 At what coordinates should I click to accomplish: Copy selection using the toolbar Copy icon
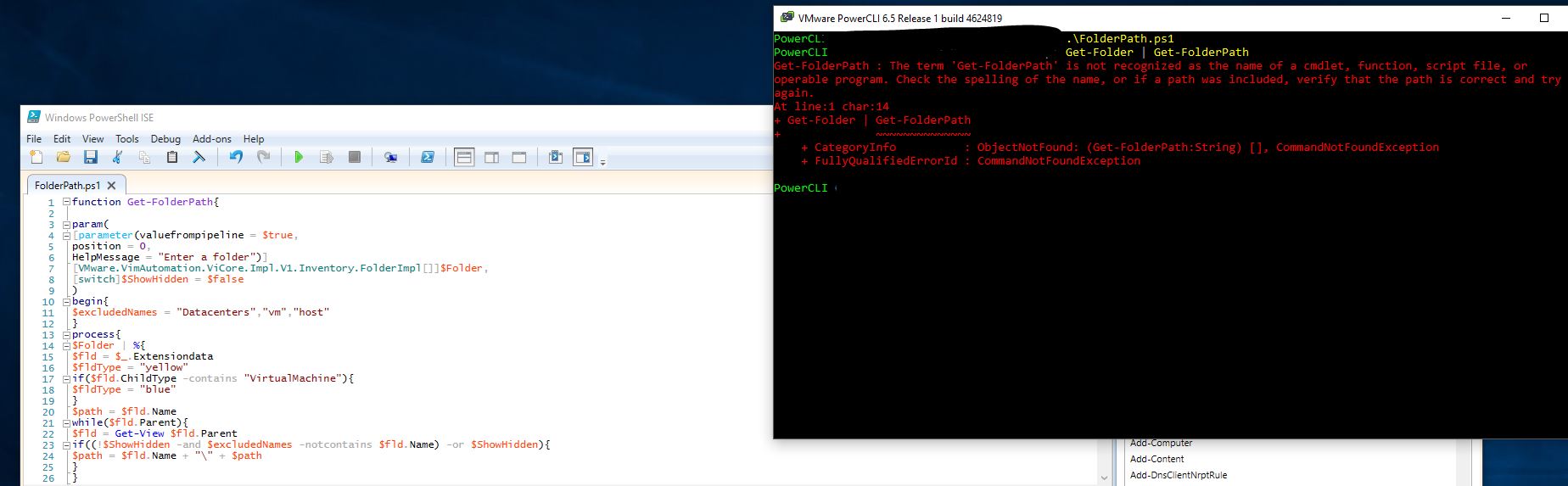[x=144, y=157]
